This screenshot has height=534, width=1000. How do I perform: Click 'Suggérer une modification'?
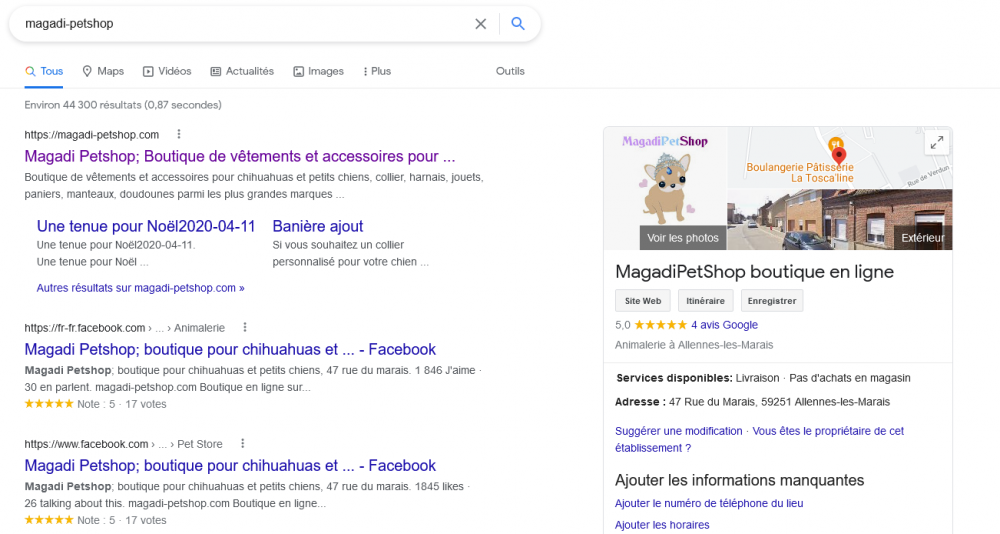[x=679, y=431]
